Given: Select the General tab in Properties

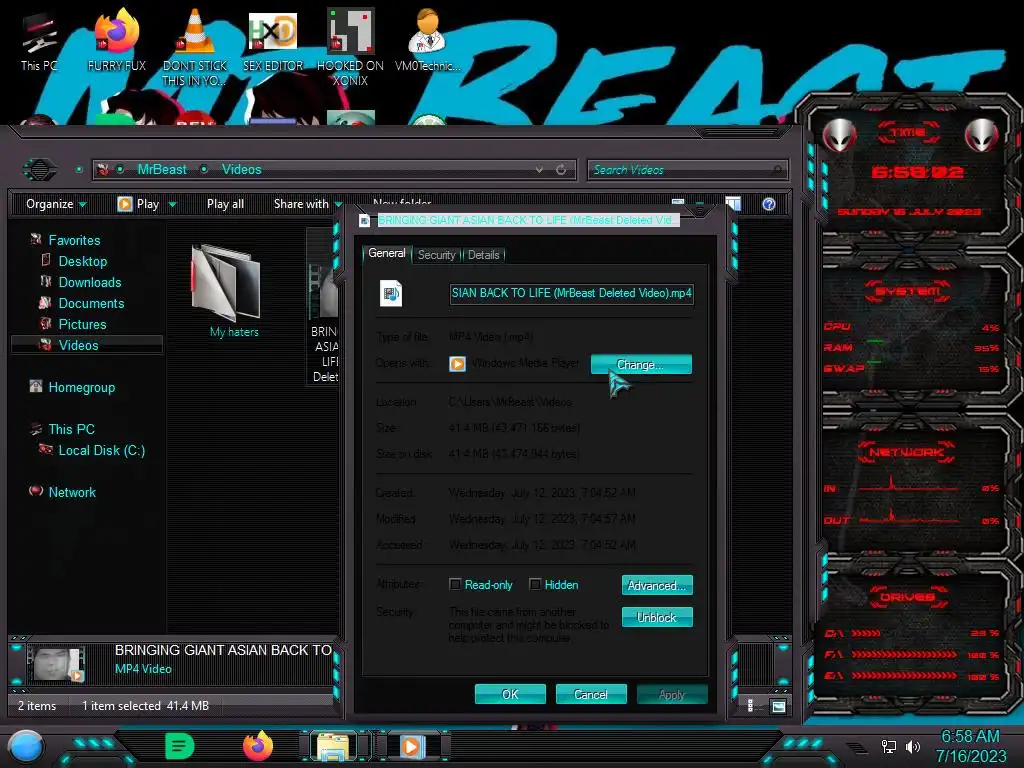Looking at the screenshot, I should click(387, 253).
